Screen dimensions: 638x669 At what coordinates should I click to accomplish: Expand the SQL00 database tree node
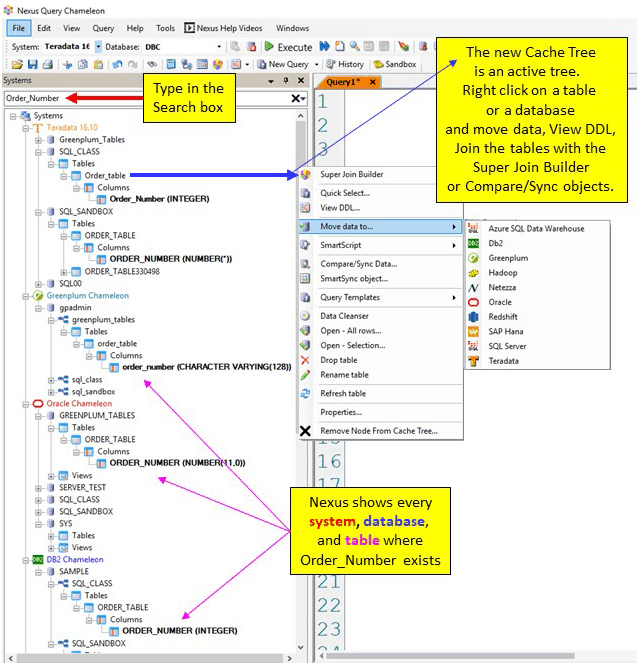(38, 284)
